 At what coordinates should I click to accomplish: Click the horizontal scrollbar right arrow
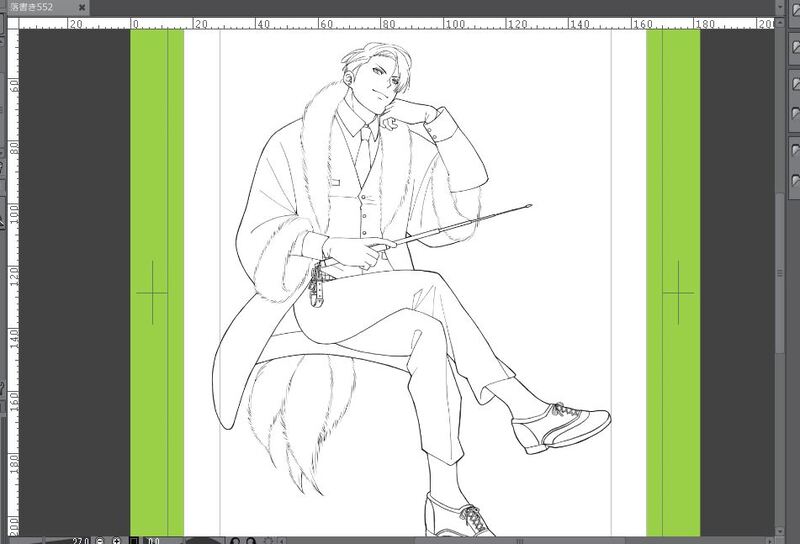pyautogui.click(x=770, y=540)
